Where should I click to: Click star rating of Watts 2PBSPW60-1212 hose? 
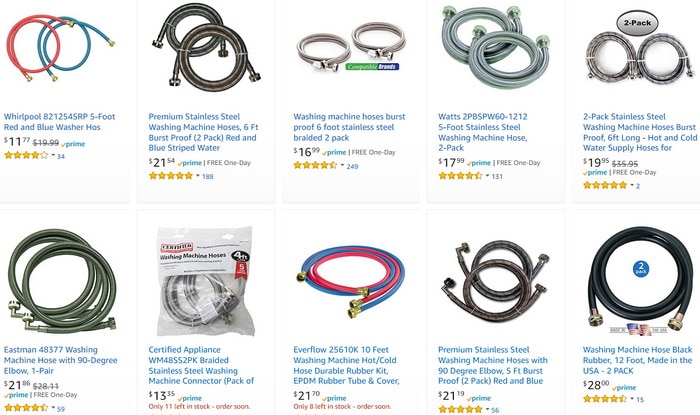pos(460,176)
